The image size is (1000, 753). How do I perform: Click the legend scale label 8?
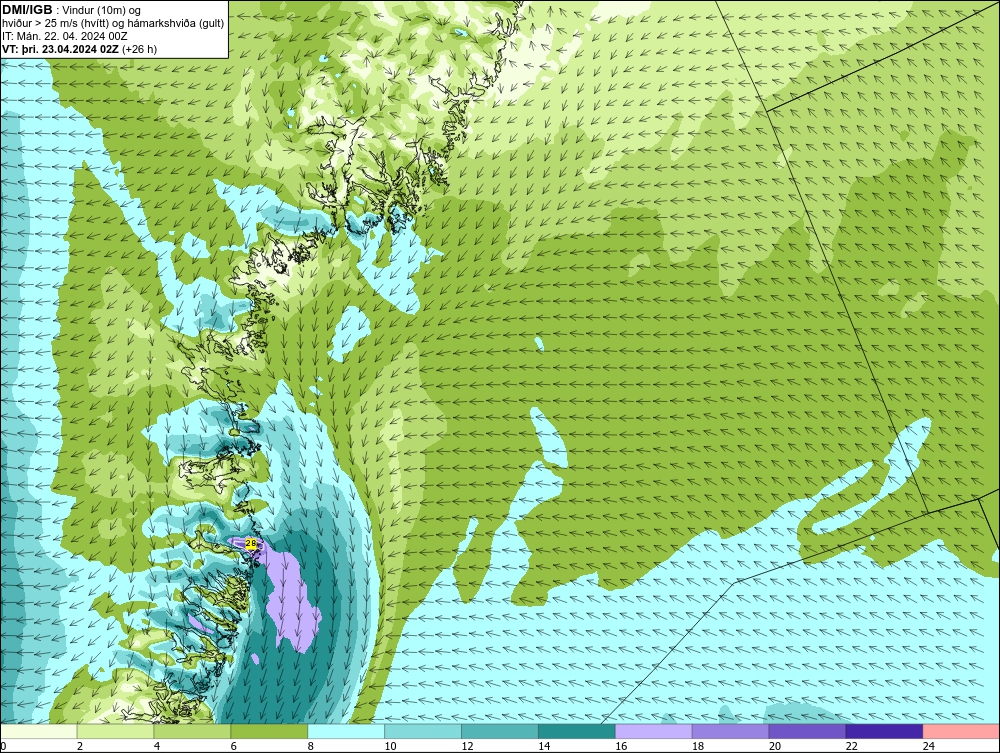[311, 746]
